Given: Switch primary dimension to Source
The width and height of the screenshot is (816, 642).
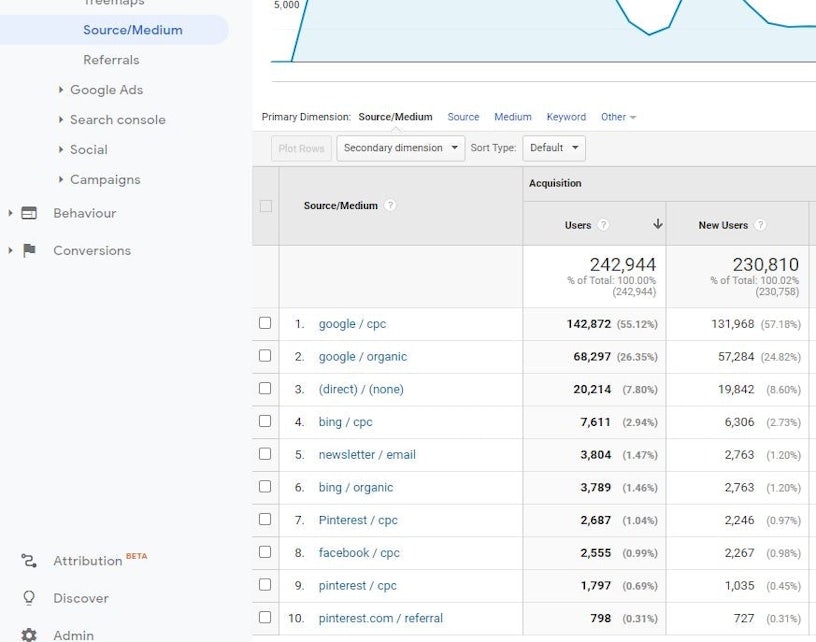Looking at the screenshot, I should [x=463, y=117].
